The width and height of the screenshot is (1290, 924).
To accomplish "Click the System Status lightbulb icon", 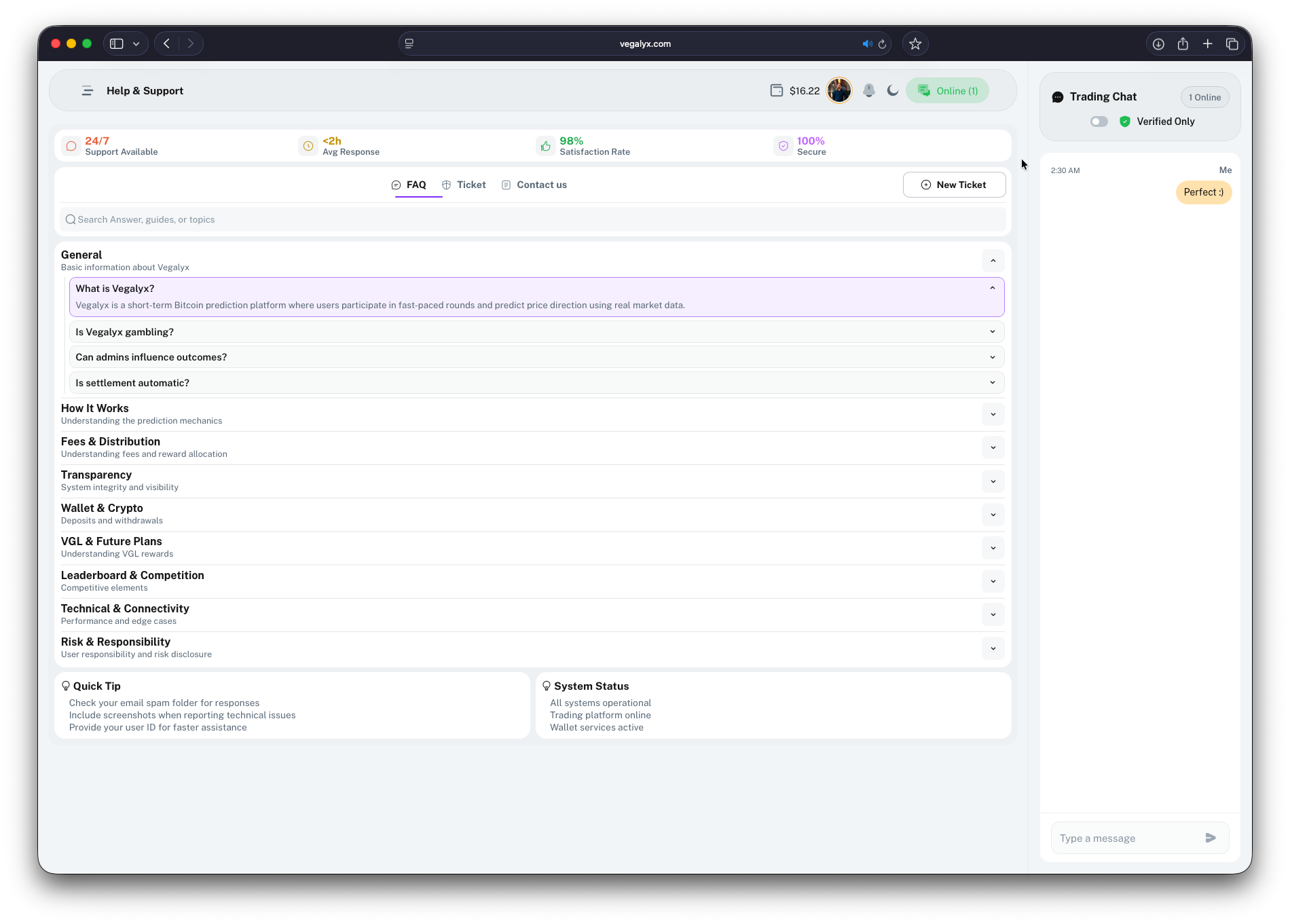I will point(547,686).
